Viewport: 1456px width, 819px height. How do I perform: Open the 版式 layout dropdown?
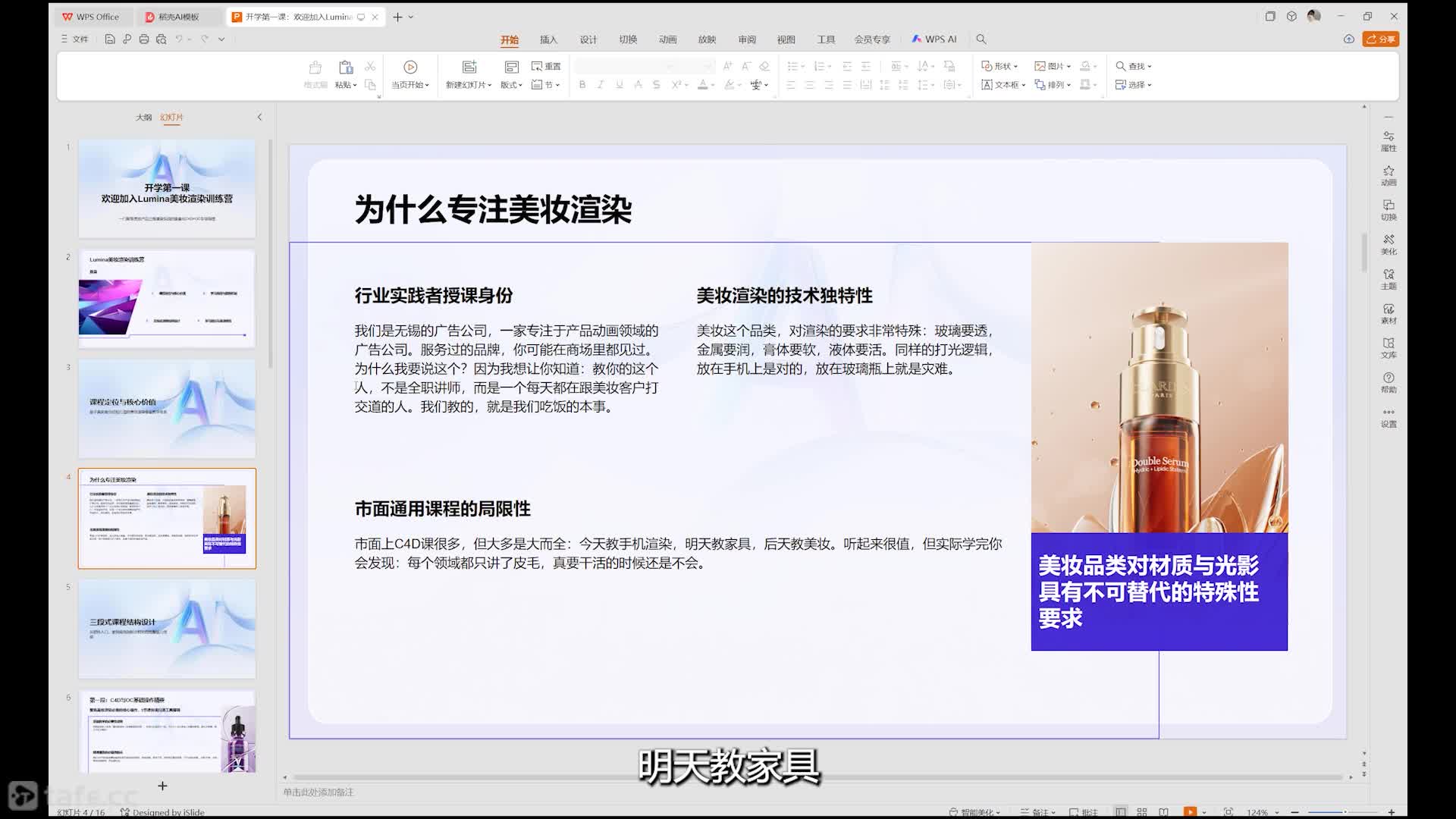click(511, 85)
